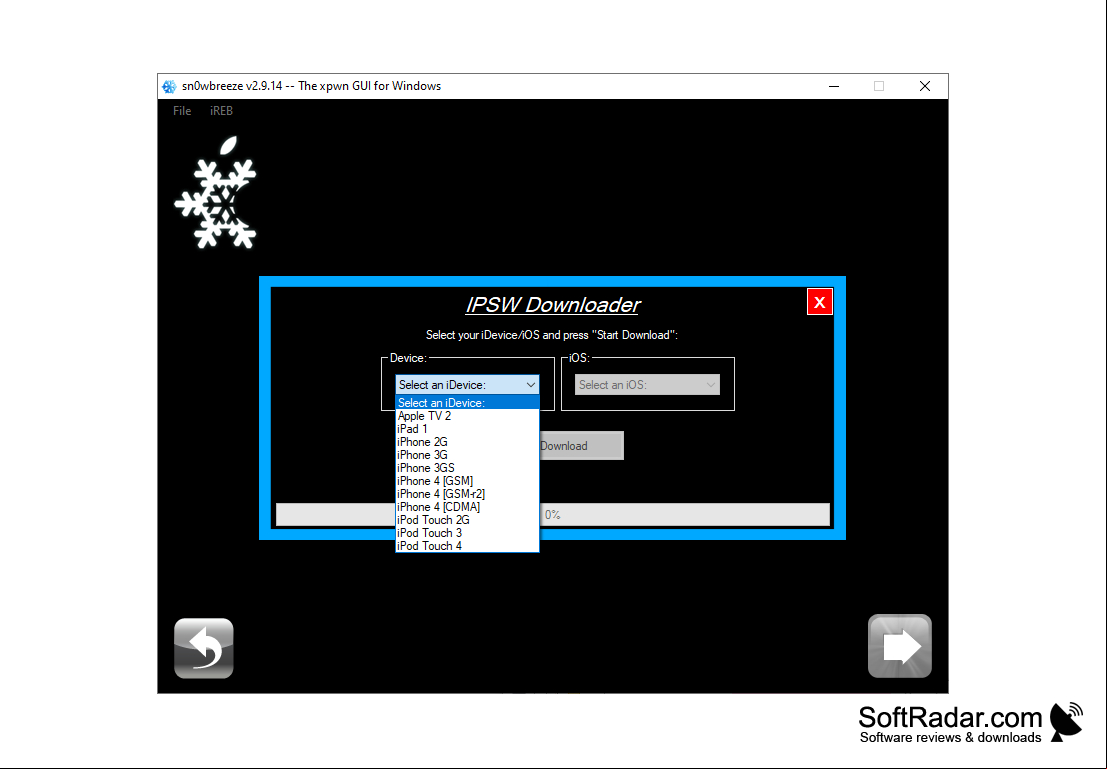Minimize the sn0wbreeze window
The image size is (1107, 769).
coord(834,86)
